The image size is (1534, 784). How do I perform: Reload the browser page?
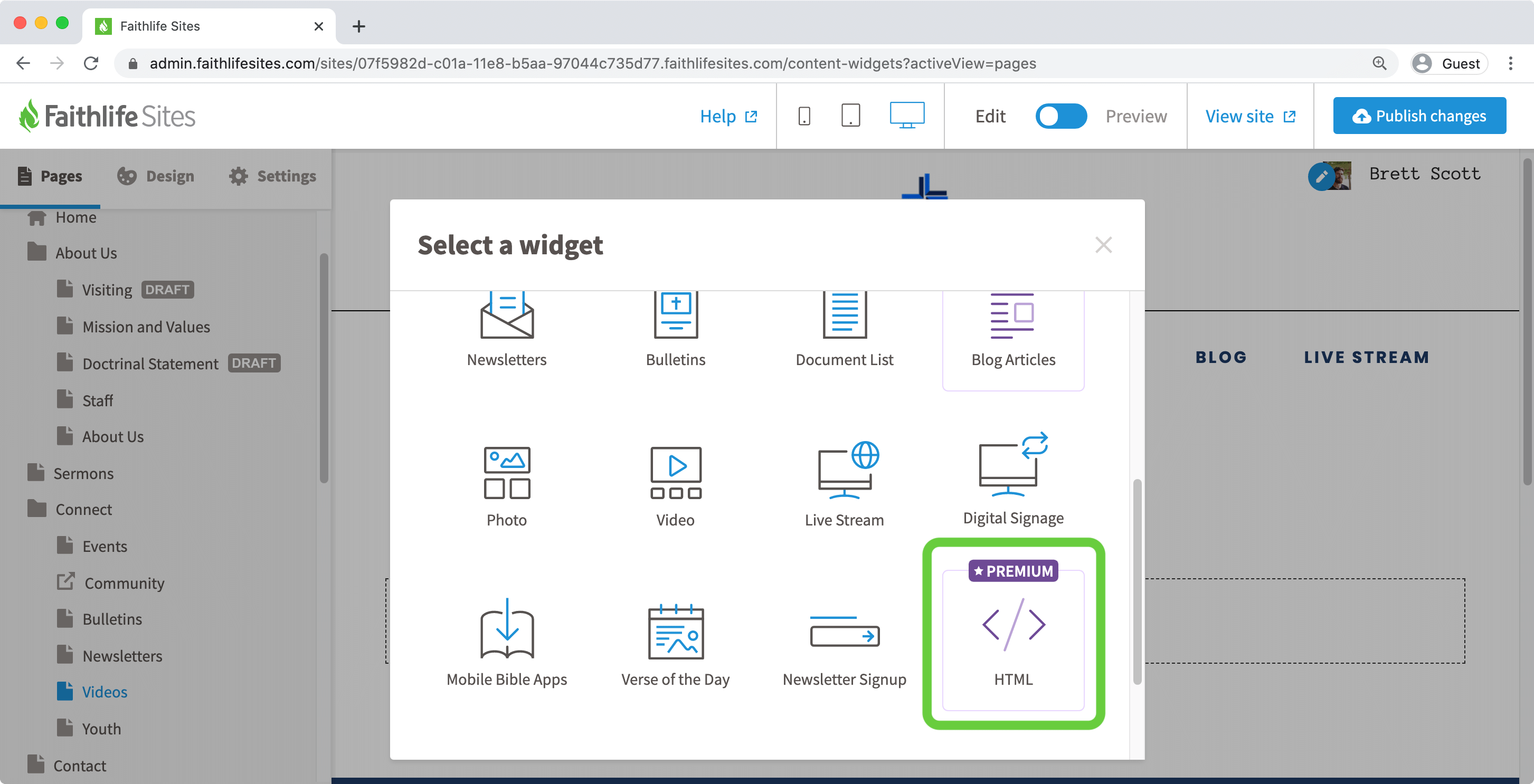click(x=91, y=63)
